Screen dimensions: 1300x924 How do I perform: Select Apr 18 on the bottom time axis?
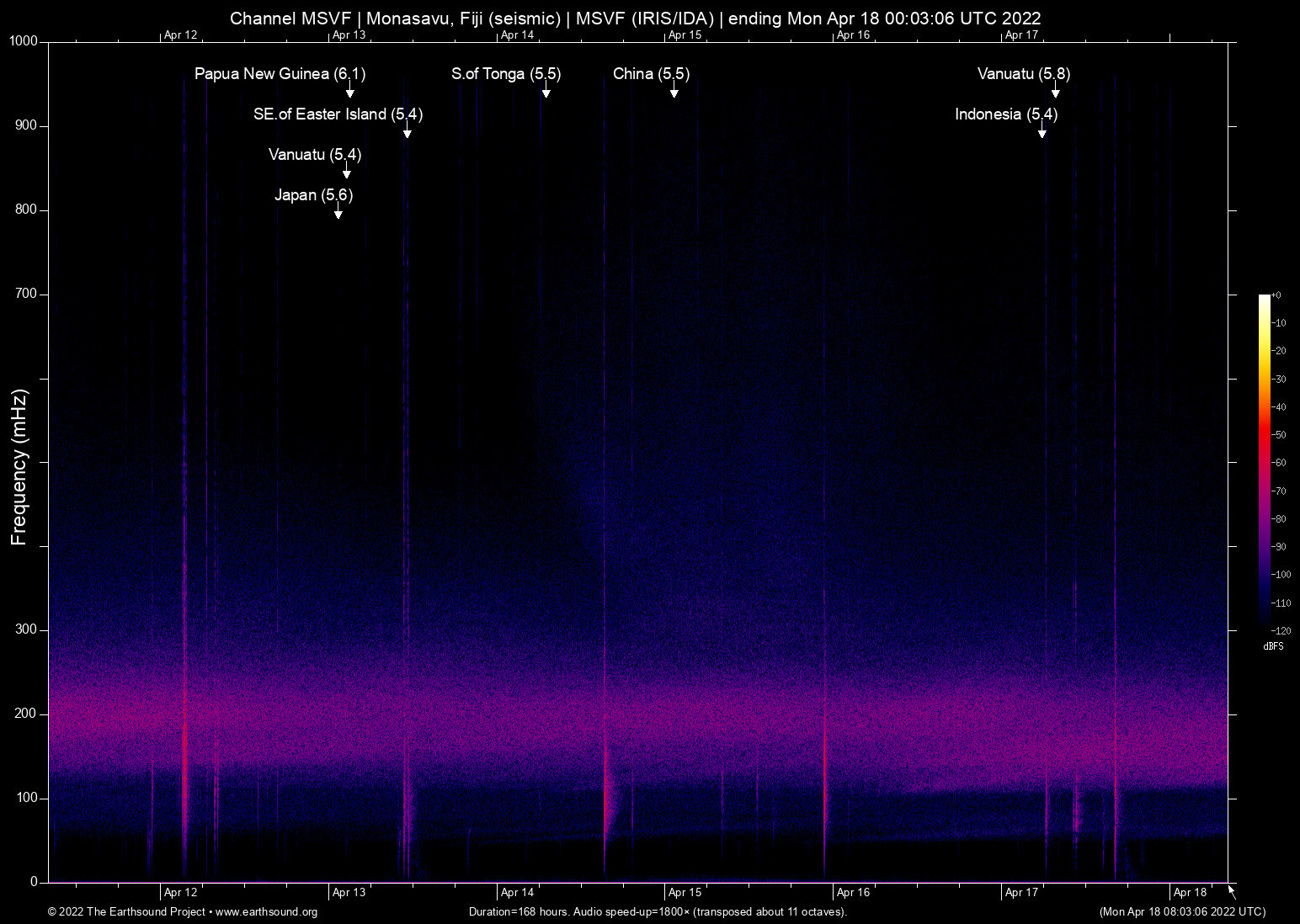point(1190,893)
